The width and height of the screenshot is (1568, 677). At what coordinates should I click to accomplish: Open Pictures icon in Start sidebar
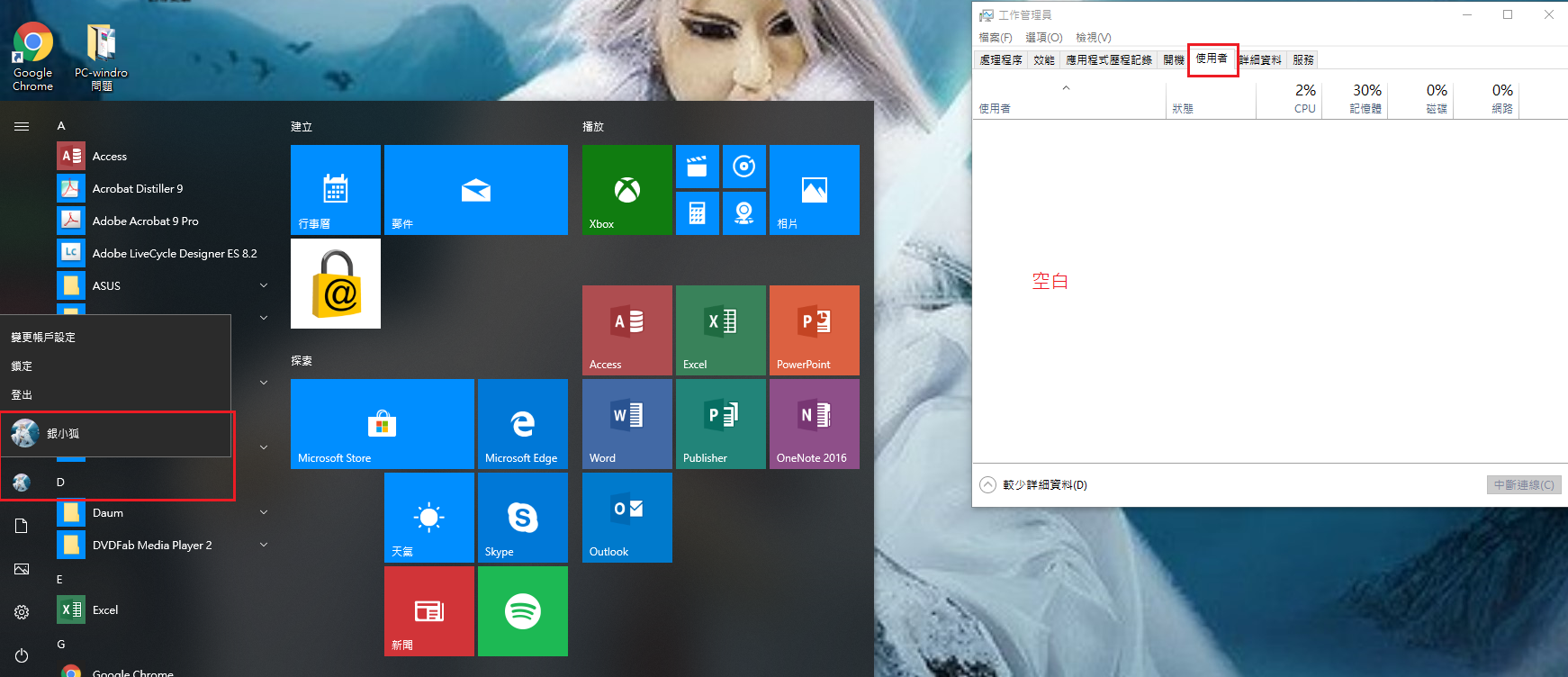[22, 569]
